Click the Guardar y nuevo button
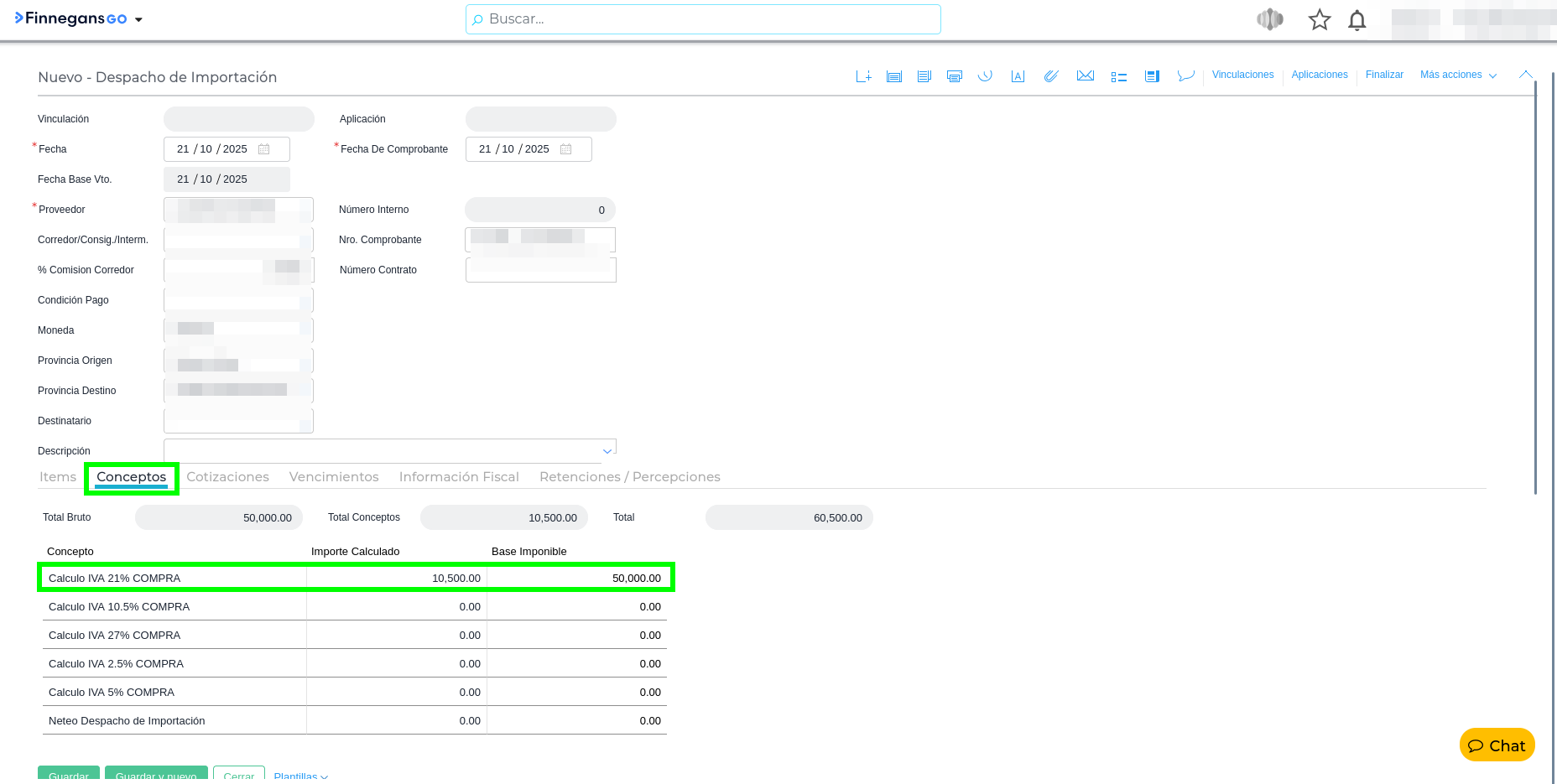This screenshot has height=784, width=1557. tap(156, 775)
